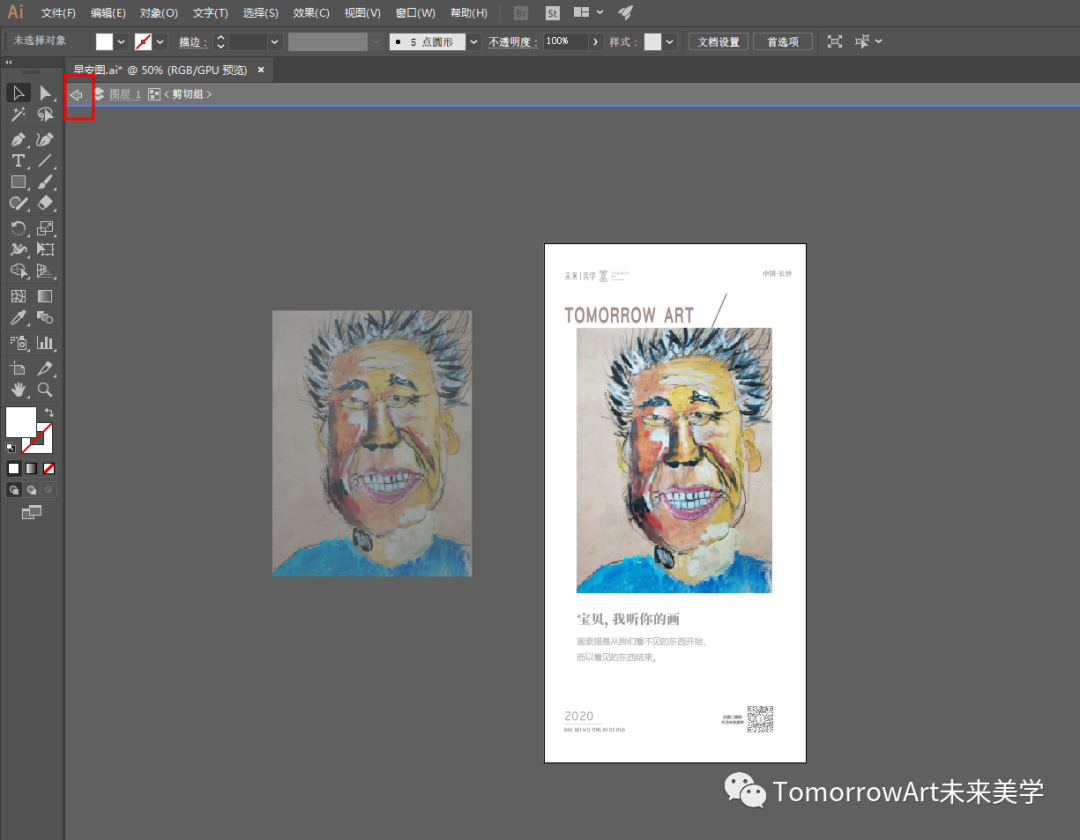Open the 样式 graphic style dropdown
Screen dimensions: 1080x840
[x=669, y=41]
